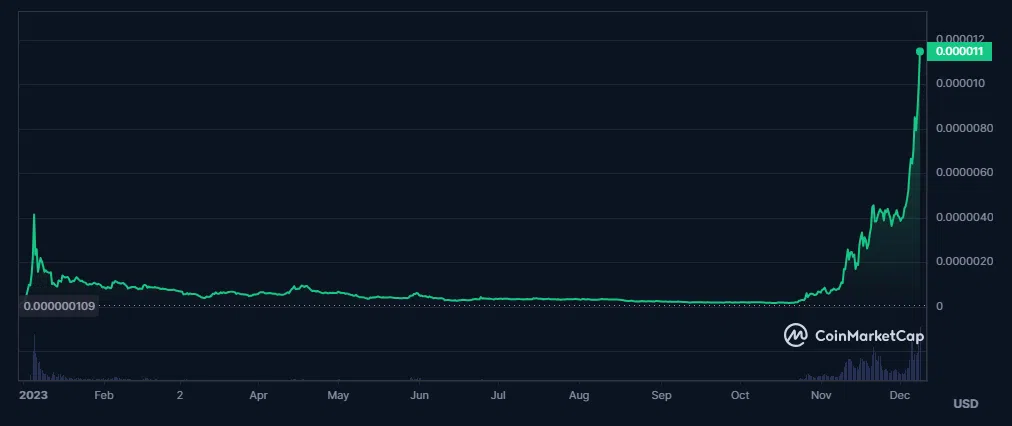The height and width of the screenshot is (426, 1012).
Task: Click the Feb label on the time axis
Action: tap(104, 395)
